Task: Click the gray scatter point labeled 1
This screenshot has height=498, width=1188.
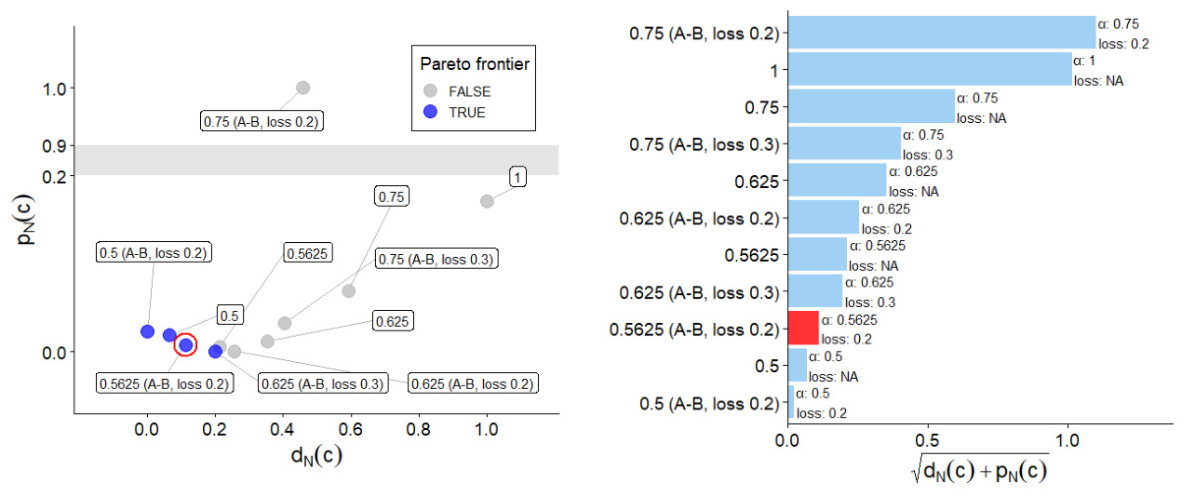Action: coord(486,201)
